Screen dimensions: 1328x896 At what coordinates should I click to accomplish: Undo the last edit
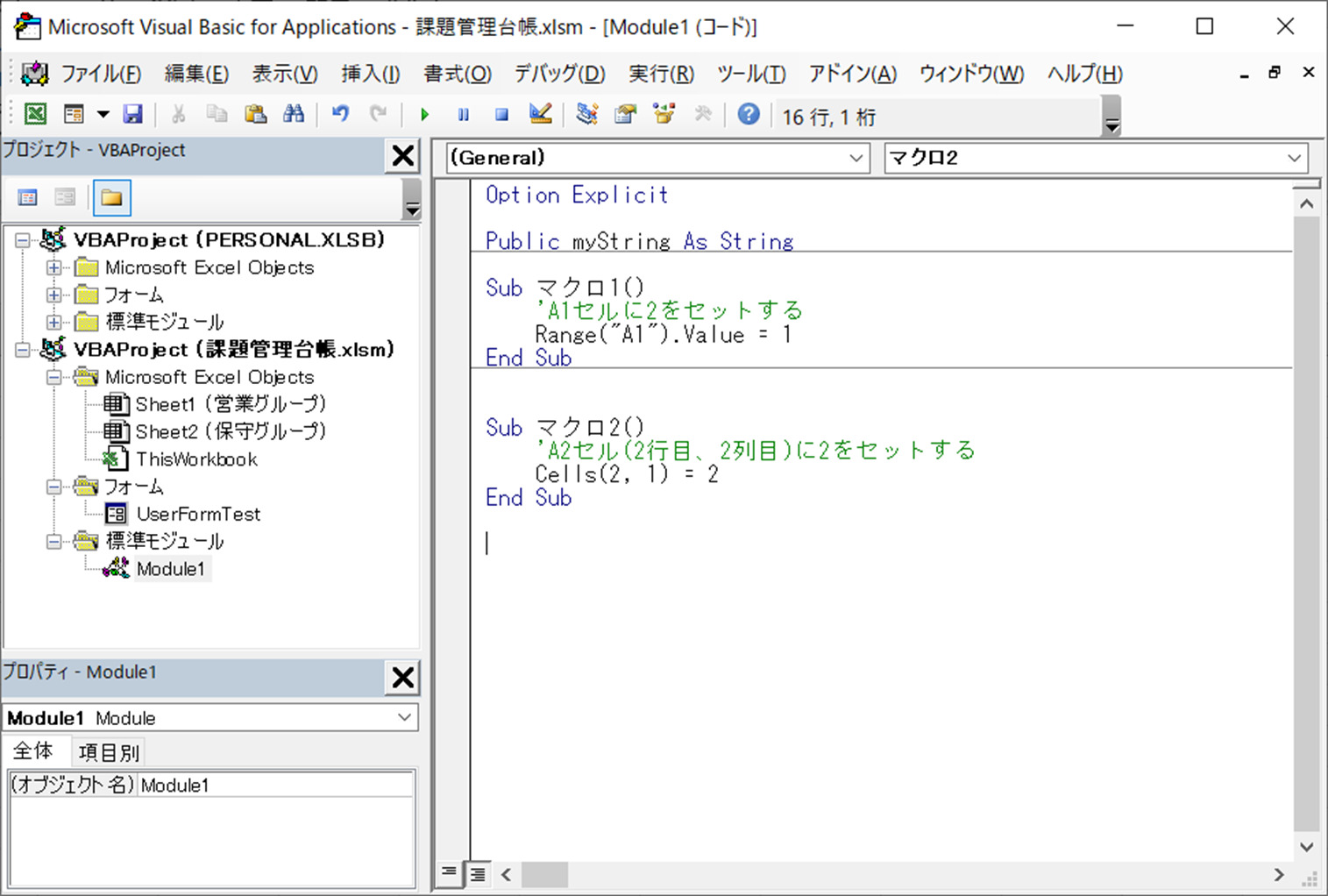click(x=341, y=114)
